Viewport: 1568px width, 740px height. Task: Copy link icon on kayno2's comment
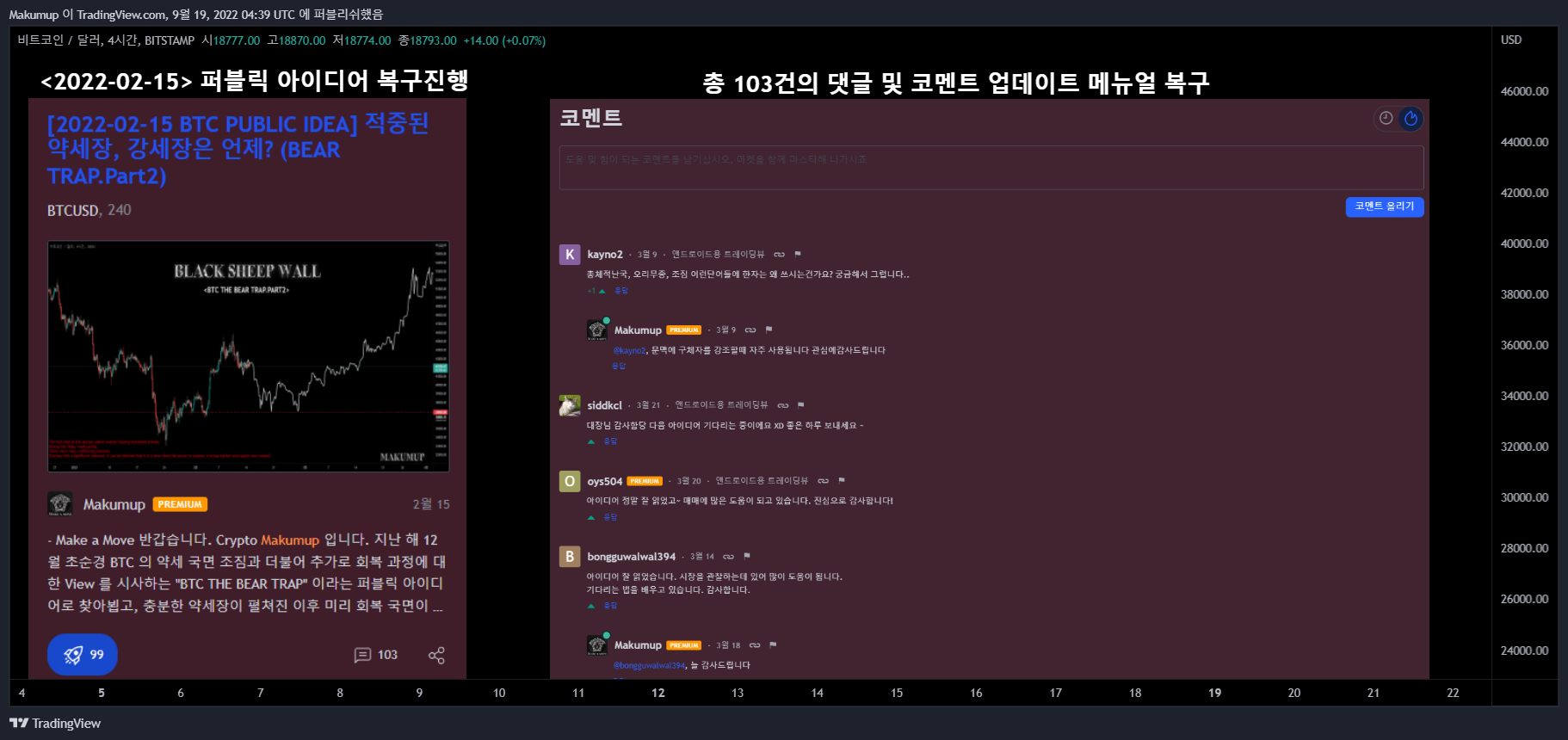(780, 255)
